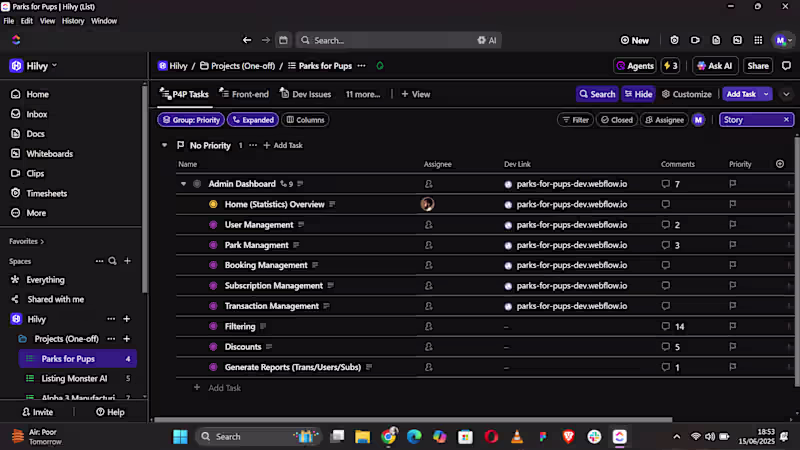
Task: Click the horizontal scrollbar at bottom
Action: pos(413,420)
